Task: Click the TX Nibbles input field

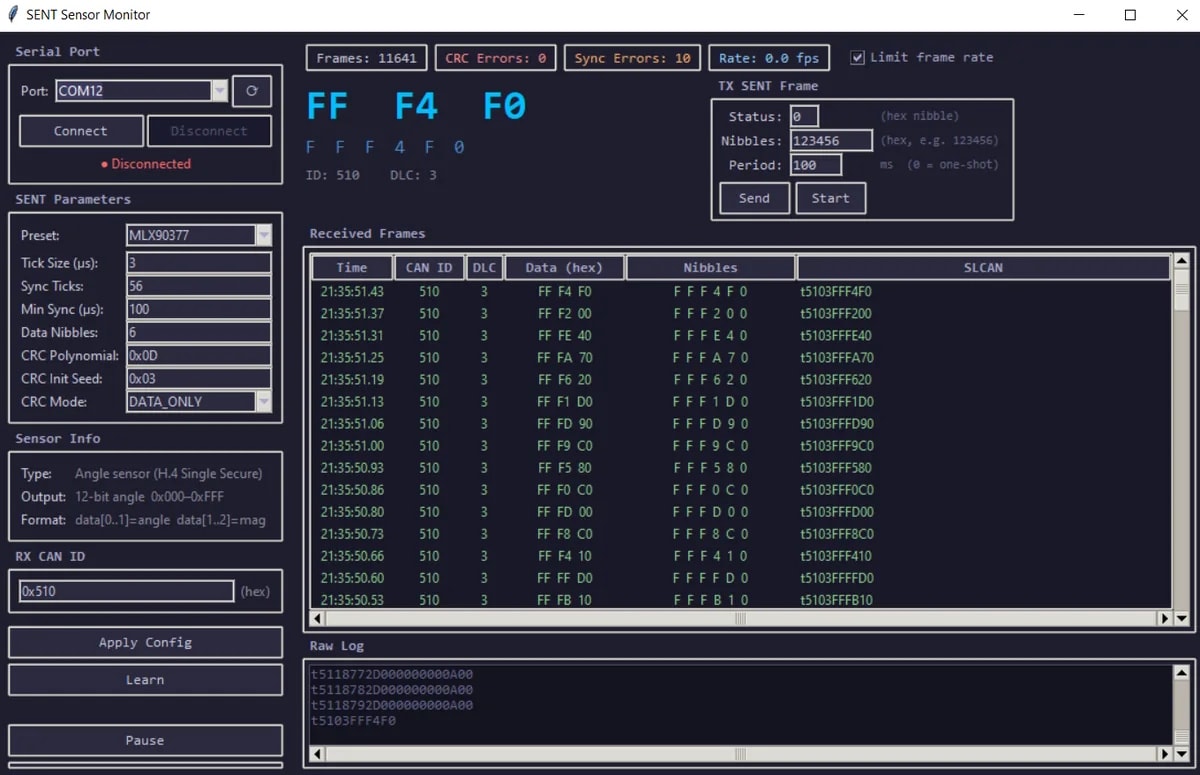Action: tap(831, 141)
